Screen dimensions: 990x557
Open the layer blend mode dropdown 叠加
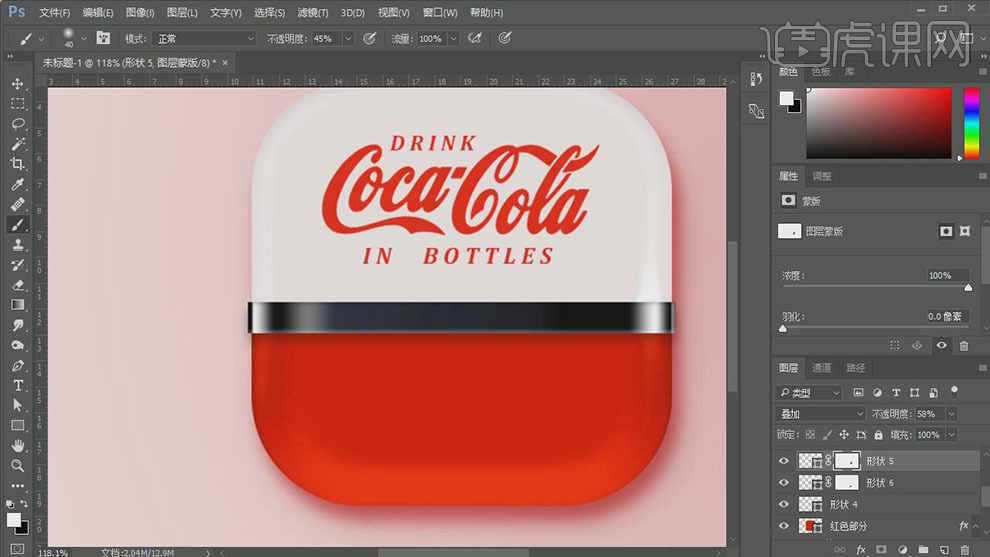(821, 414)
